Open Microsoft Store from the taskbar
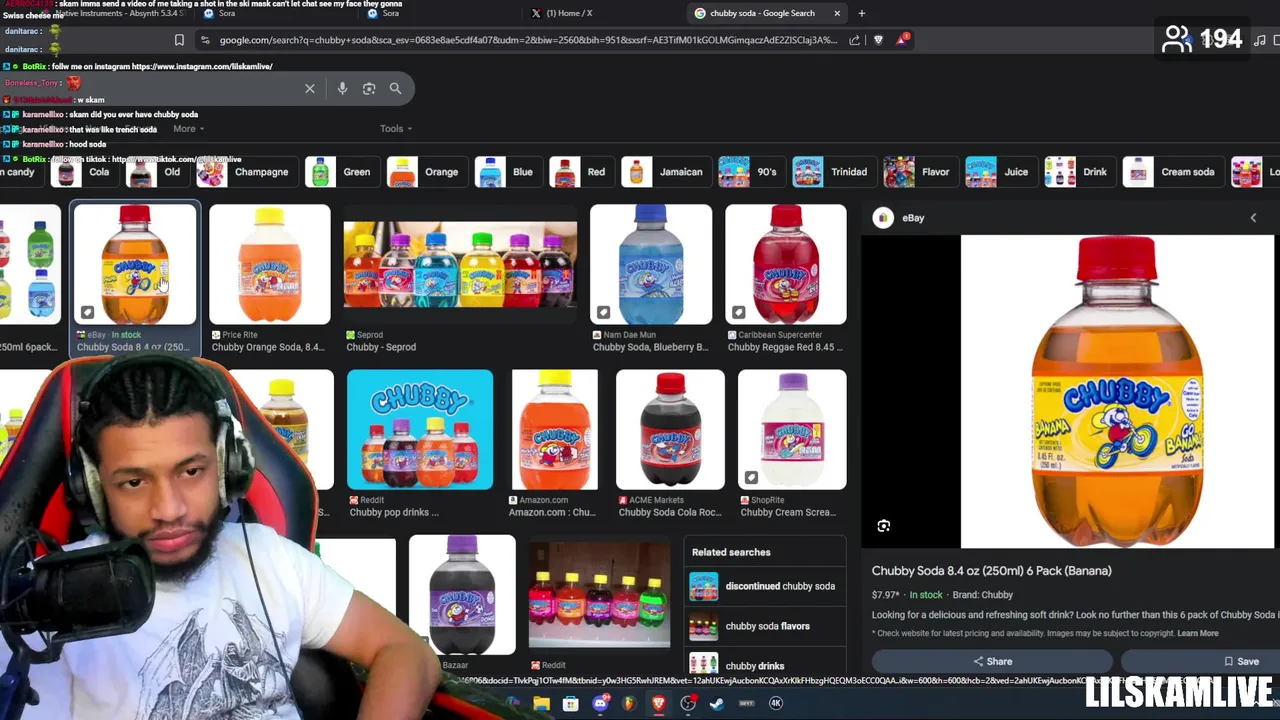 [570, 703]
